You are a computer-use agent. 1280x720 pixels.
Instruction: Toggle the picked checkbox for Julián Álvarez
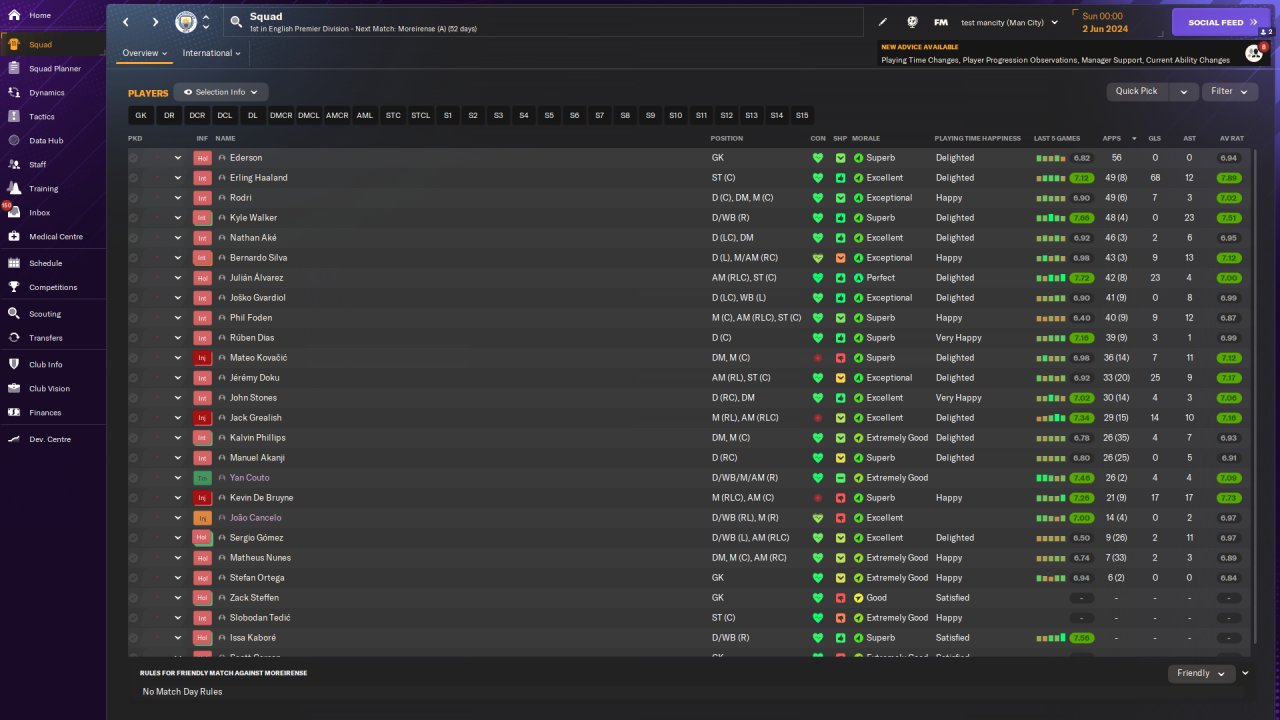click(x=134, y=278)
